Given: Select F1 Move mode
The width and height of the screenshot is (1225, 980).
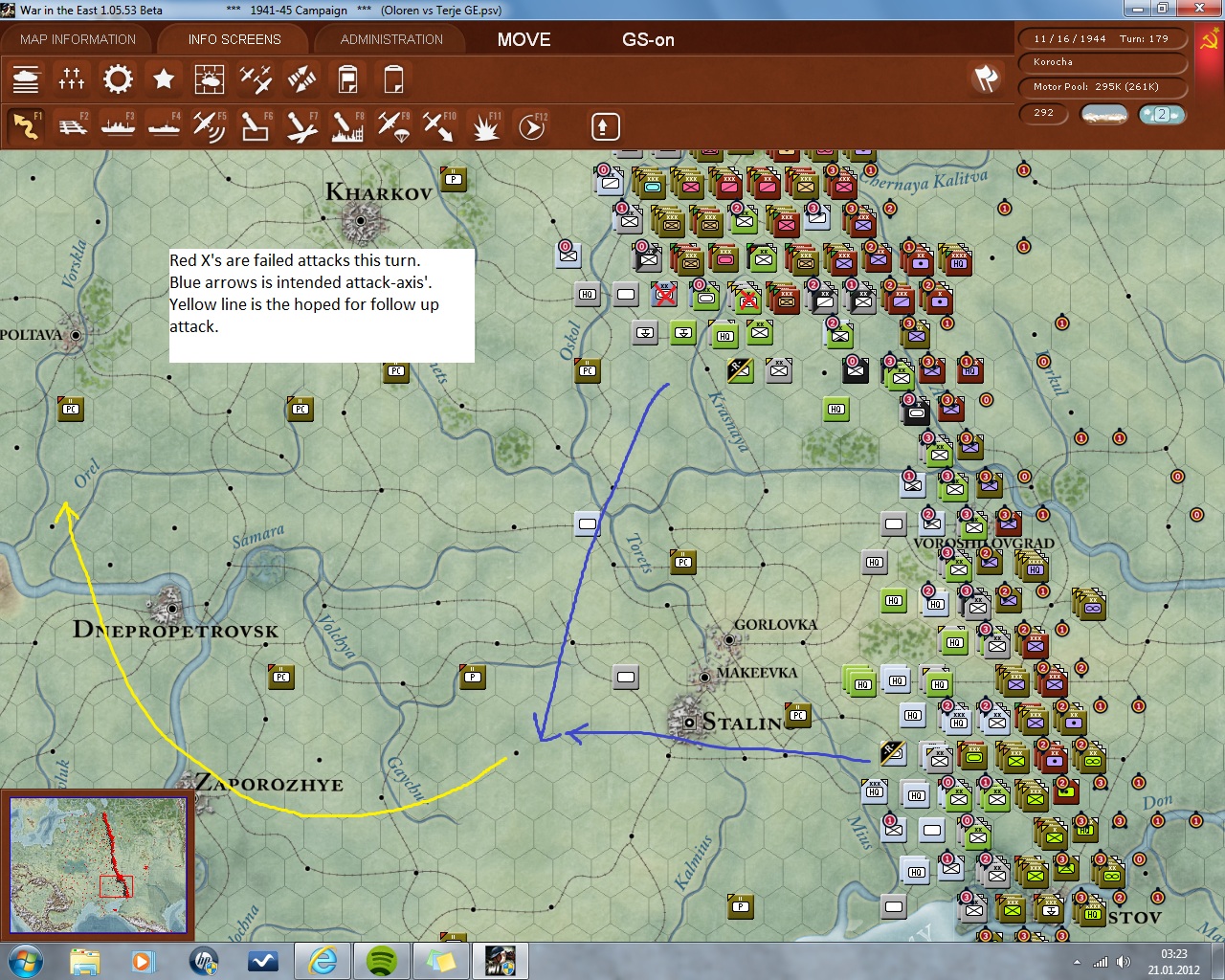Looking at the screenshot, I should [26, 126].
